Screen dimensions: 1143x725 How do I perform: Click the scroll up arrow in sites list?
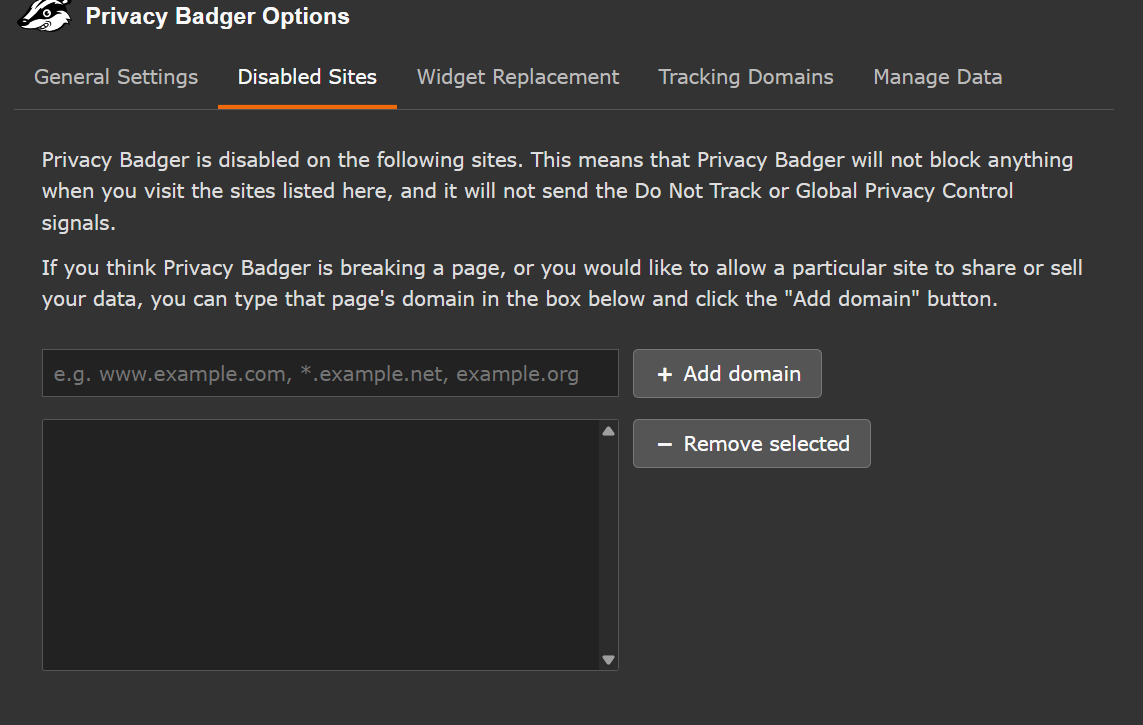(x=608, y=431)
